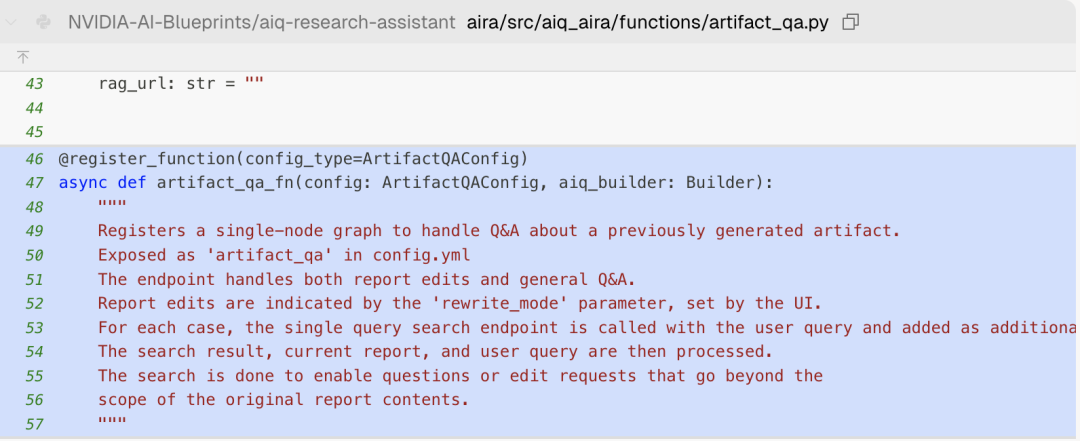Click line number 51
The width and height of the screenshot is (1080, 441).
[34, 279]
